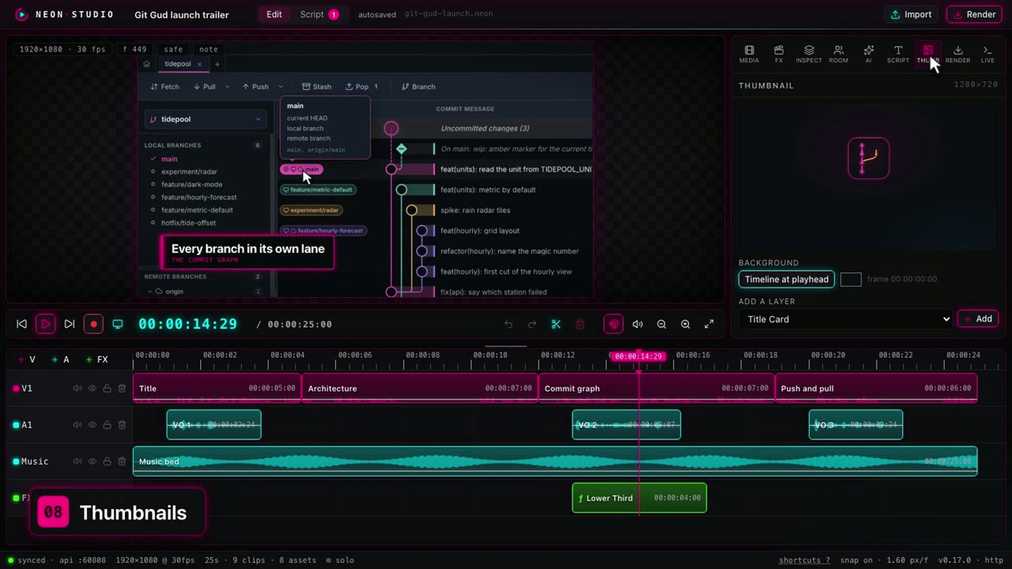Hide the A1 track with eye icon
The width and height of the screenshot is (1012, 569).
pyautogui.click(x=92, y=424)
